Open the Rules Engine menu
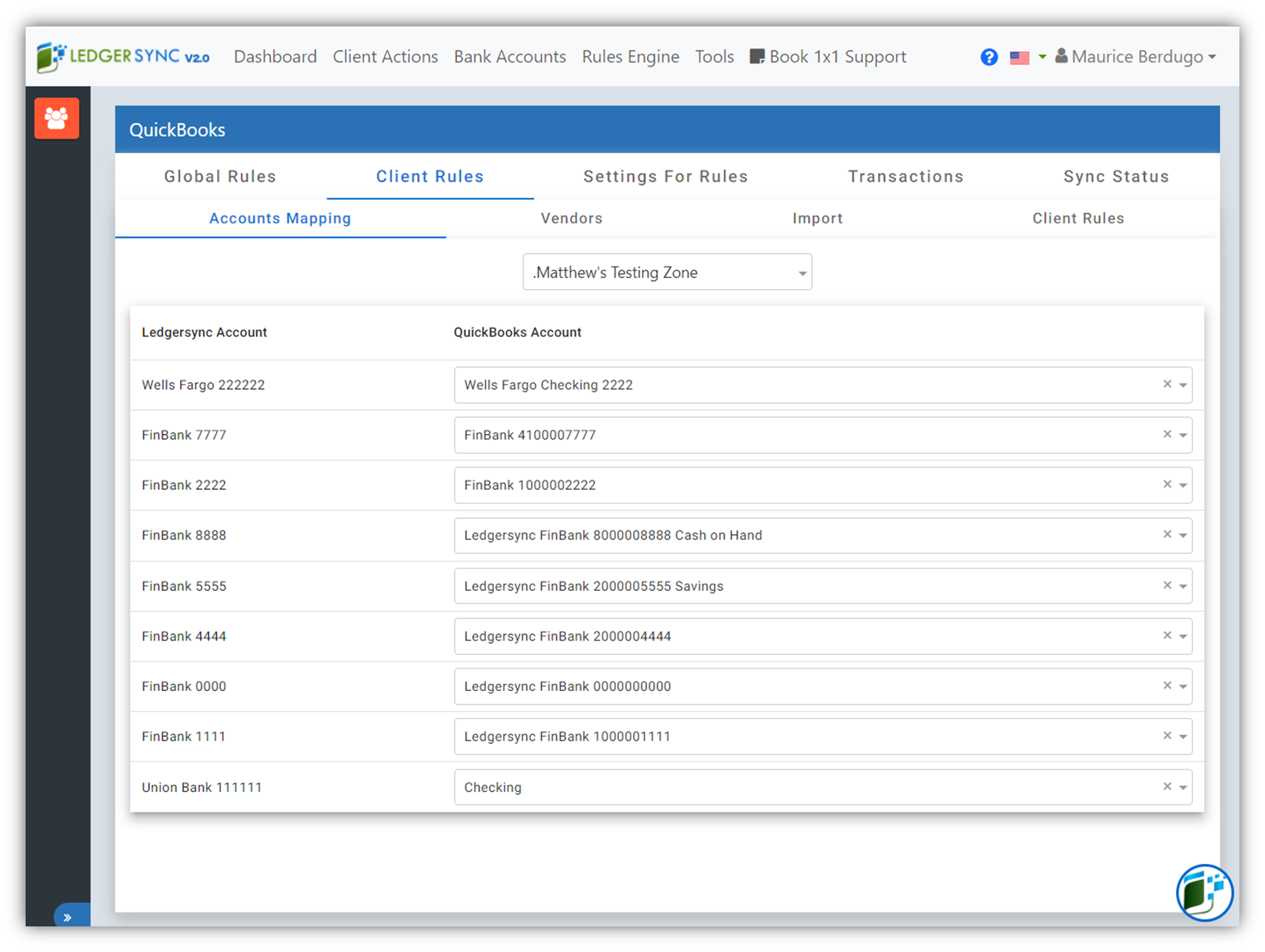 click(x=631, y=57)
